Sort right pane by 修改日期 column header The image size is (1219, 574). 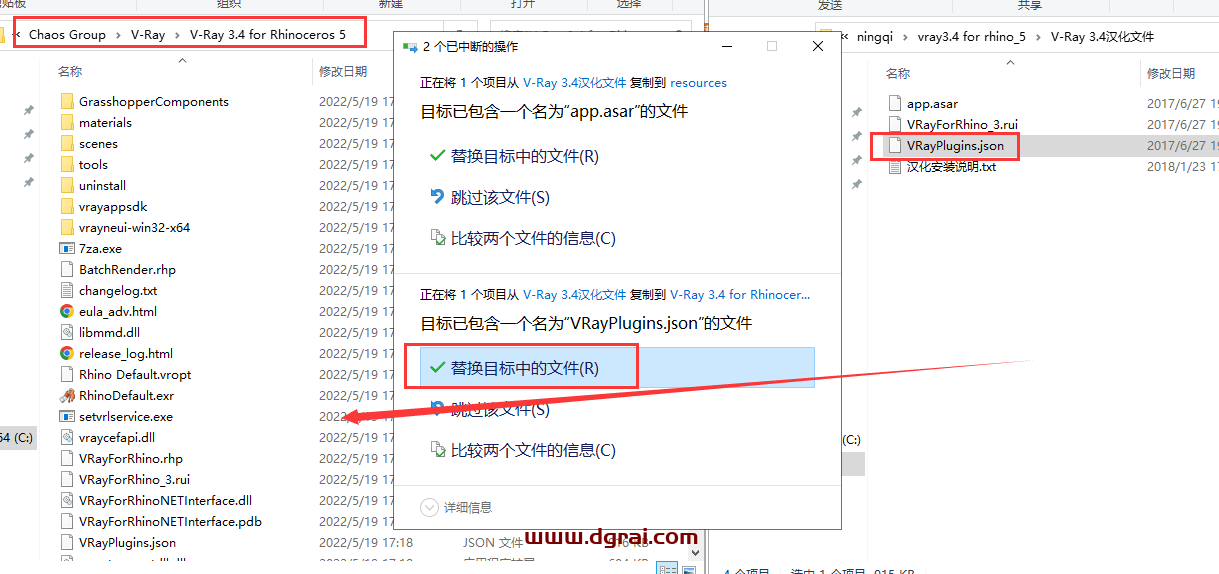point(1170,74)
